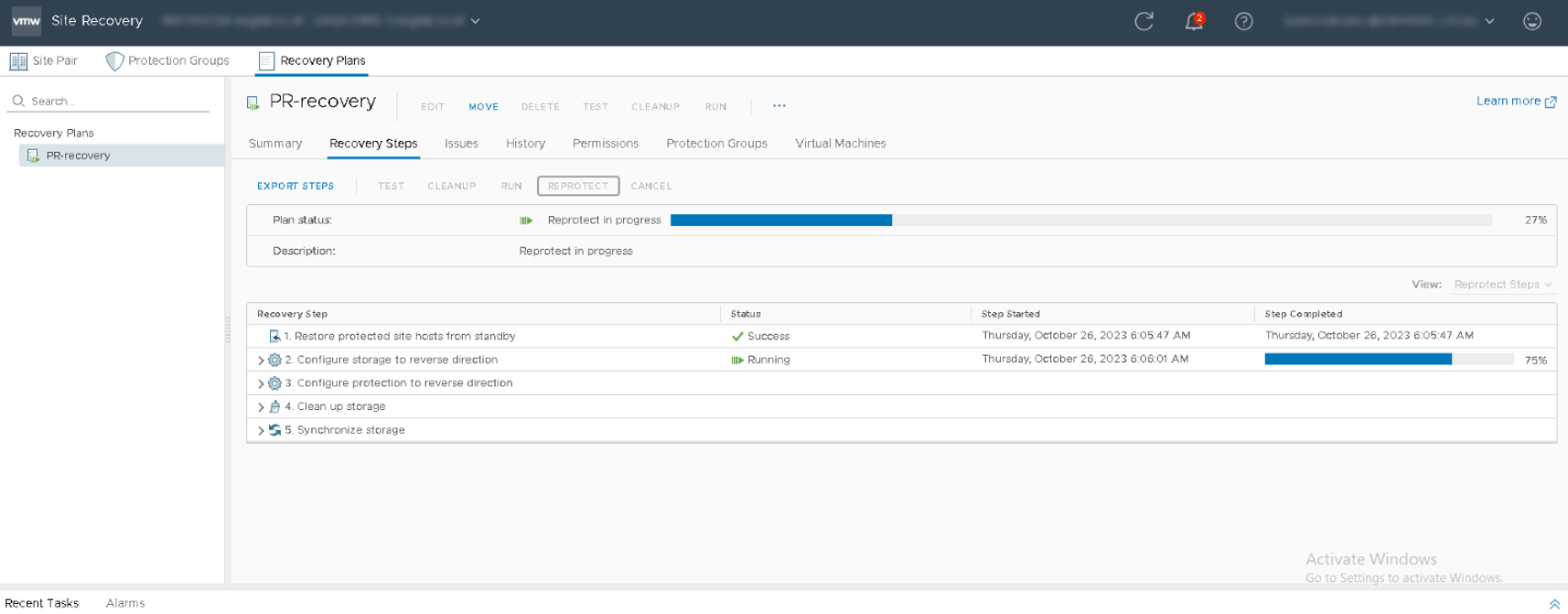Open the History tab
This screenshot has height=614, width=1568.
tap(525, 144)
